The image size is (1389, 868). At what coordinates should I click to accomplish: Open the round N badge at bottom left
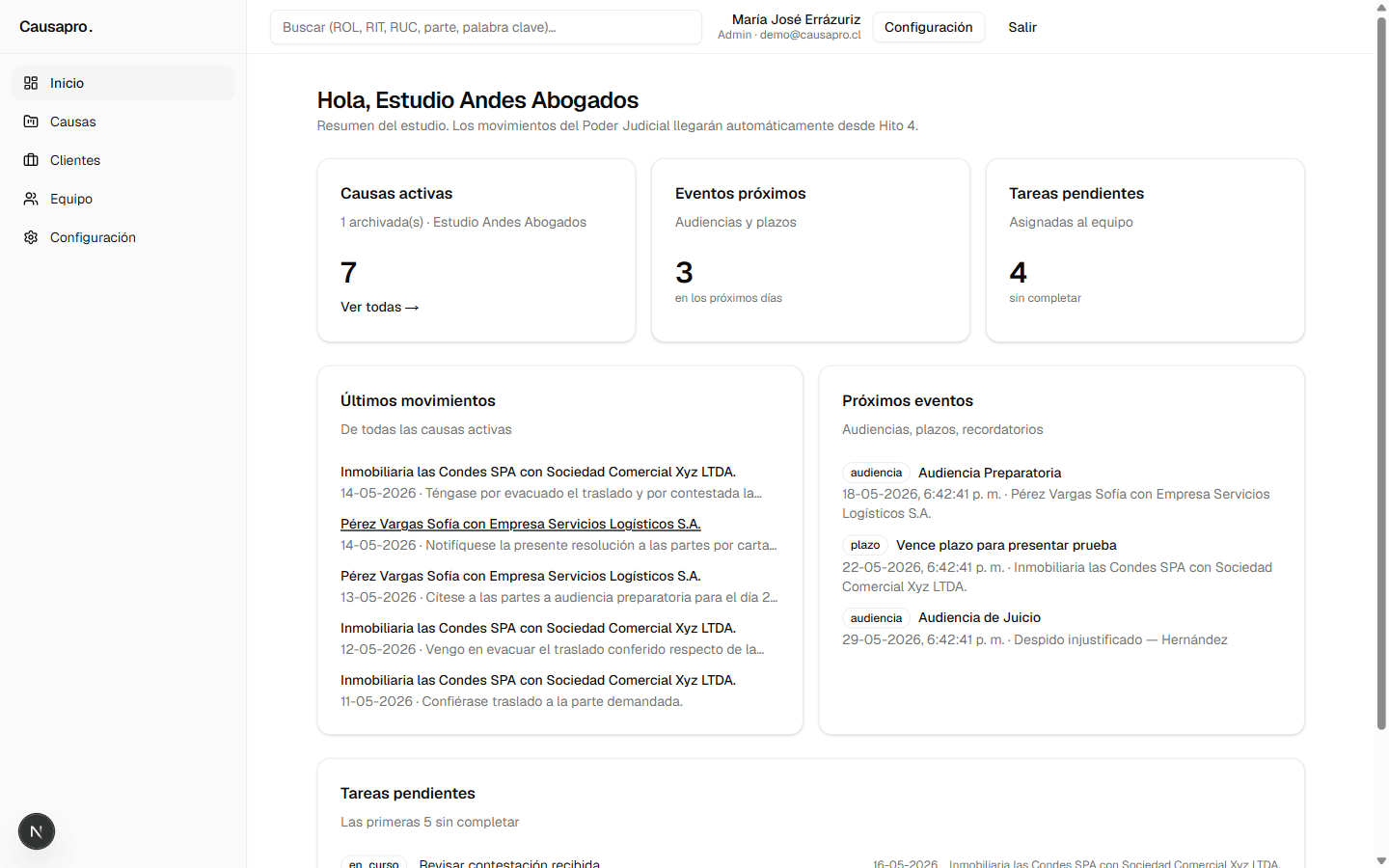point(37,831)
